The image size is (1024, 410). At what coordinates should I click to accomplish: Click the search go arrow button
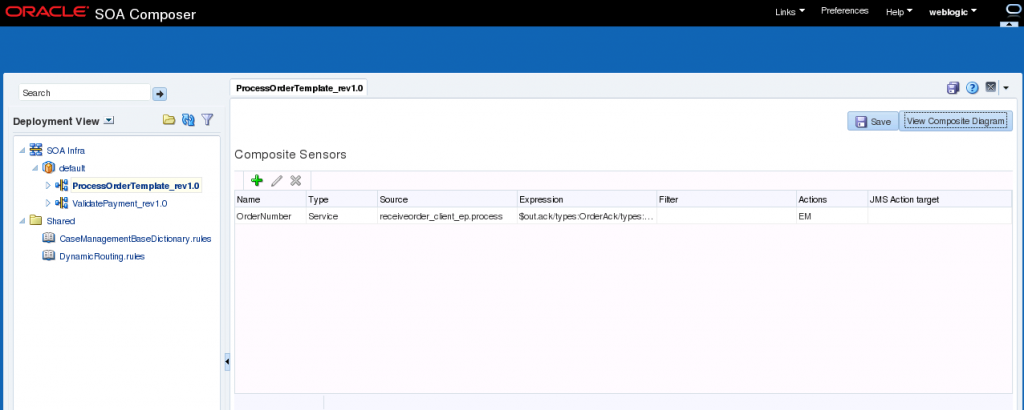[x=159, y=94]
